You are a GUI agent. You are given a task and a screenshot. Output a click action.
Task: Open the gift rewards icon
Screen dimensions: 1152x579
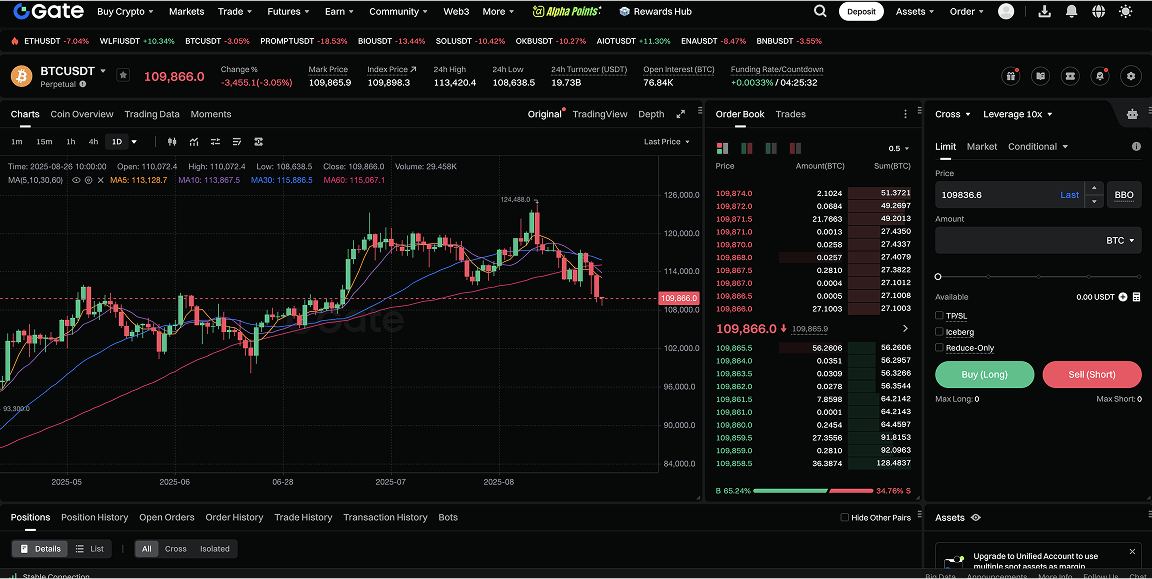click(x=1011, y=76)
